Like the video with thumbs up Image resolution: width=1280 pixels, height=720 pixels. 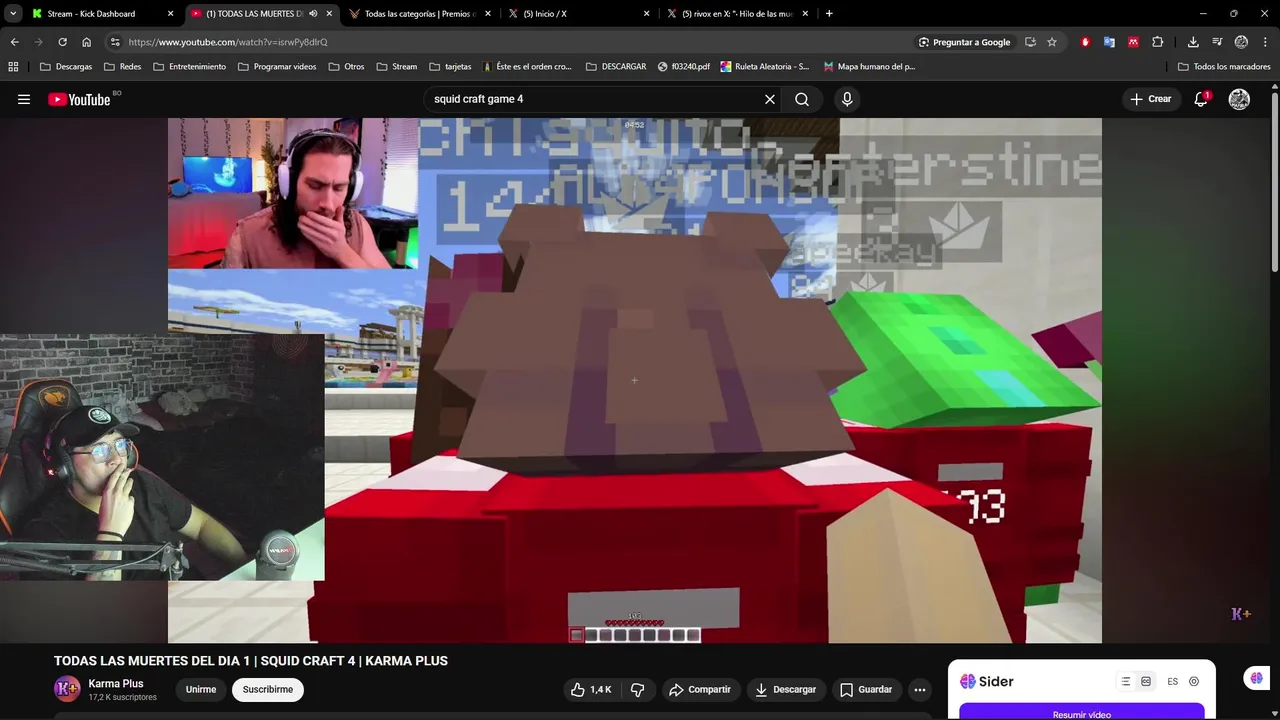(x=590, y=689)
